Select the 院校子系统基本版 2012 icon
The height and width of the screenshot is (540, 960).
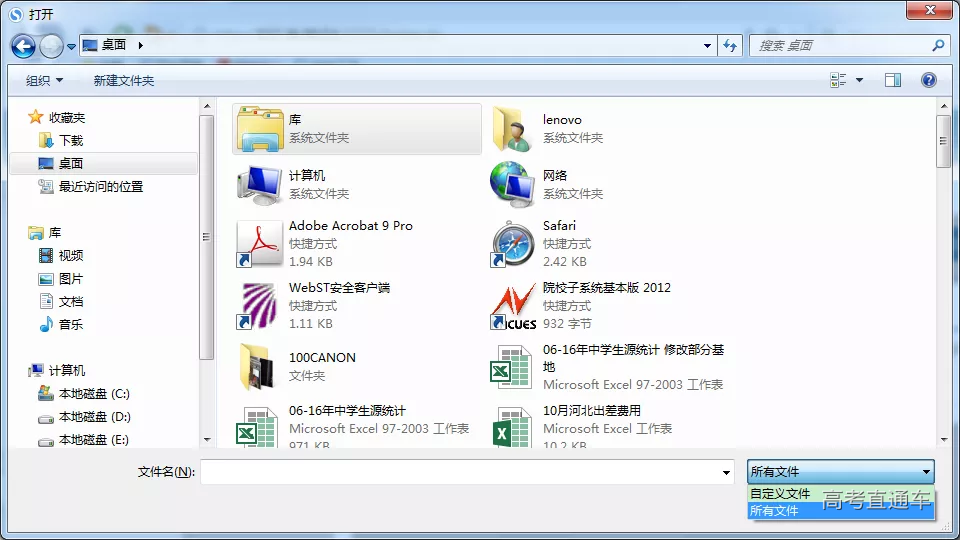click(513, 306)
